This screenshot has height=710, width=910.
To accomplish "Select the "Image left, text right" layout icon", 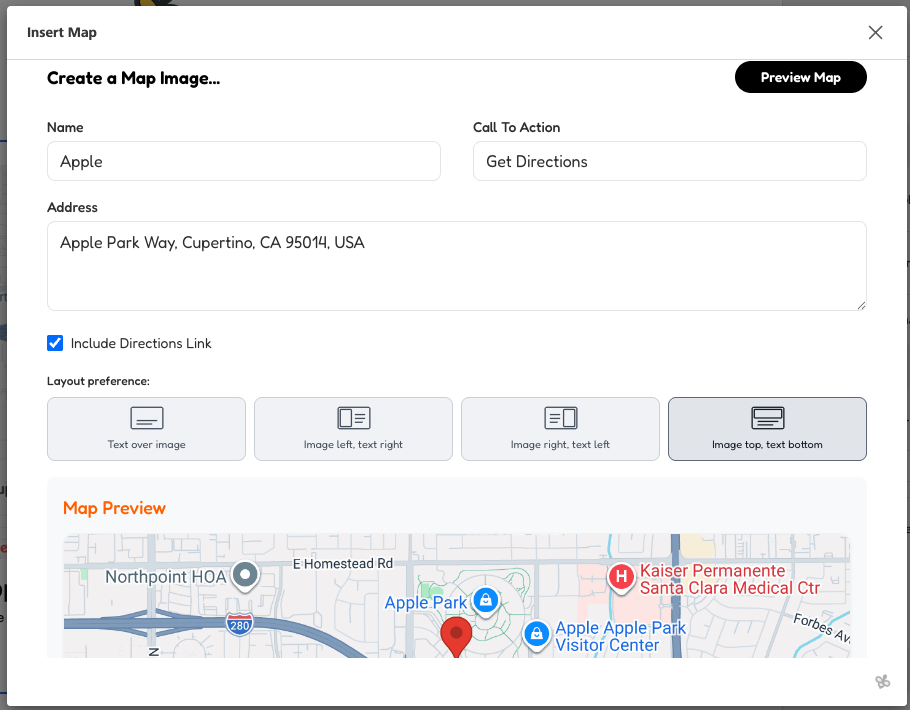I will 353,418.
